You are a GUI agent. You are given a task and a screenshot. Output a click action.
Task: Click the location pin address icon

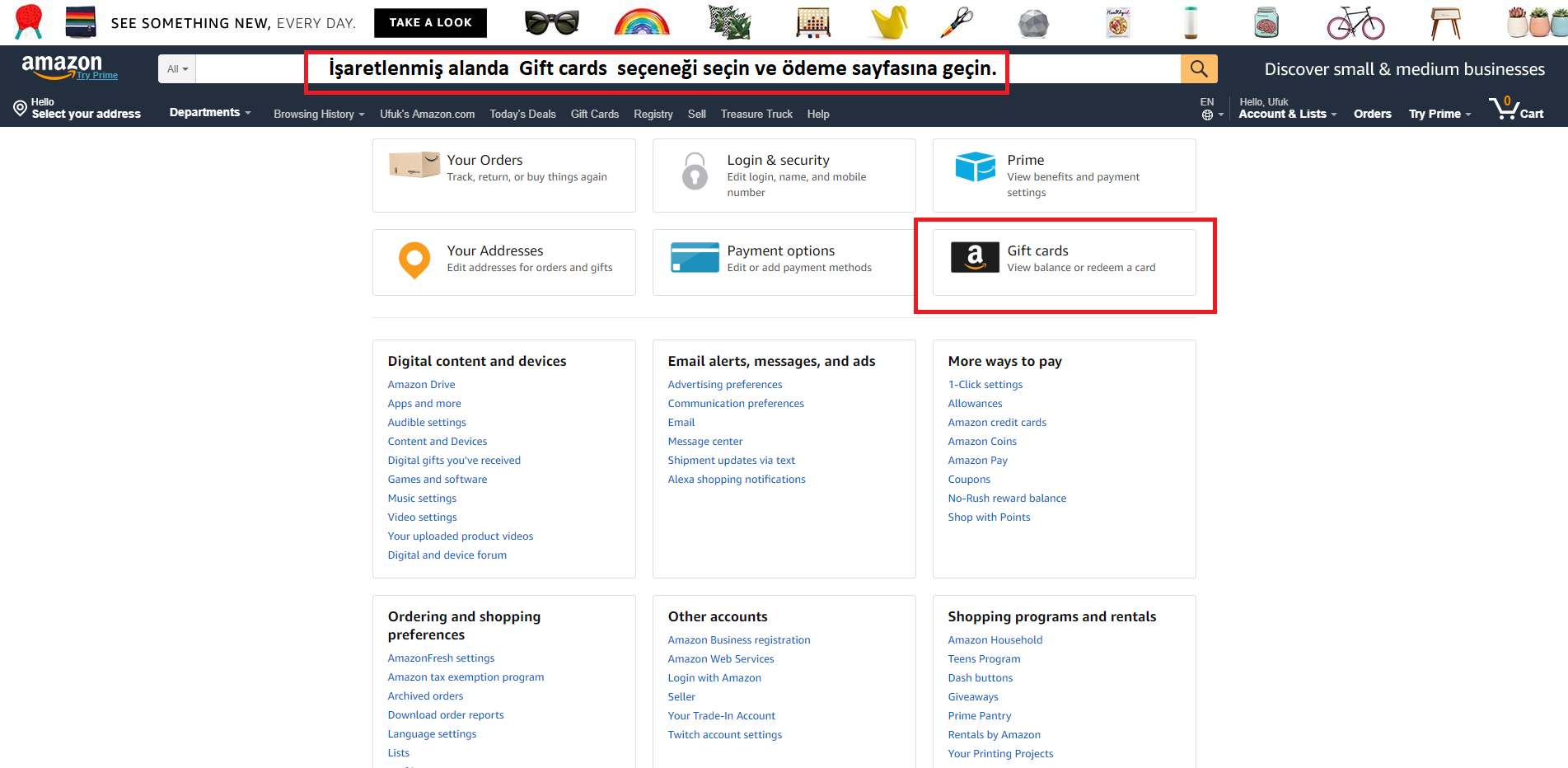click(20, 108)
